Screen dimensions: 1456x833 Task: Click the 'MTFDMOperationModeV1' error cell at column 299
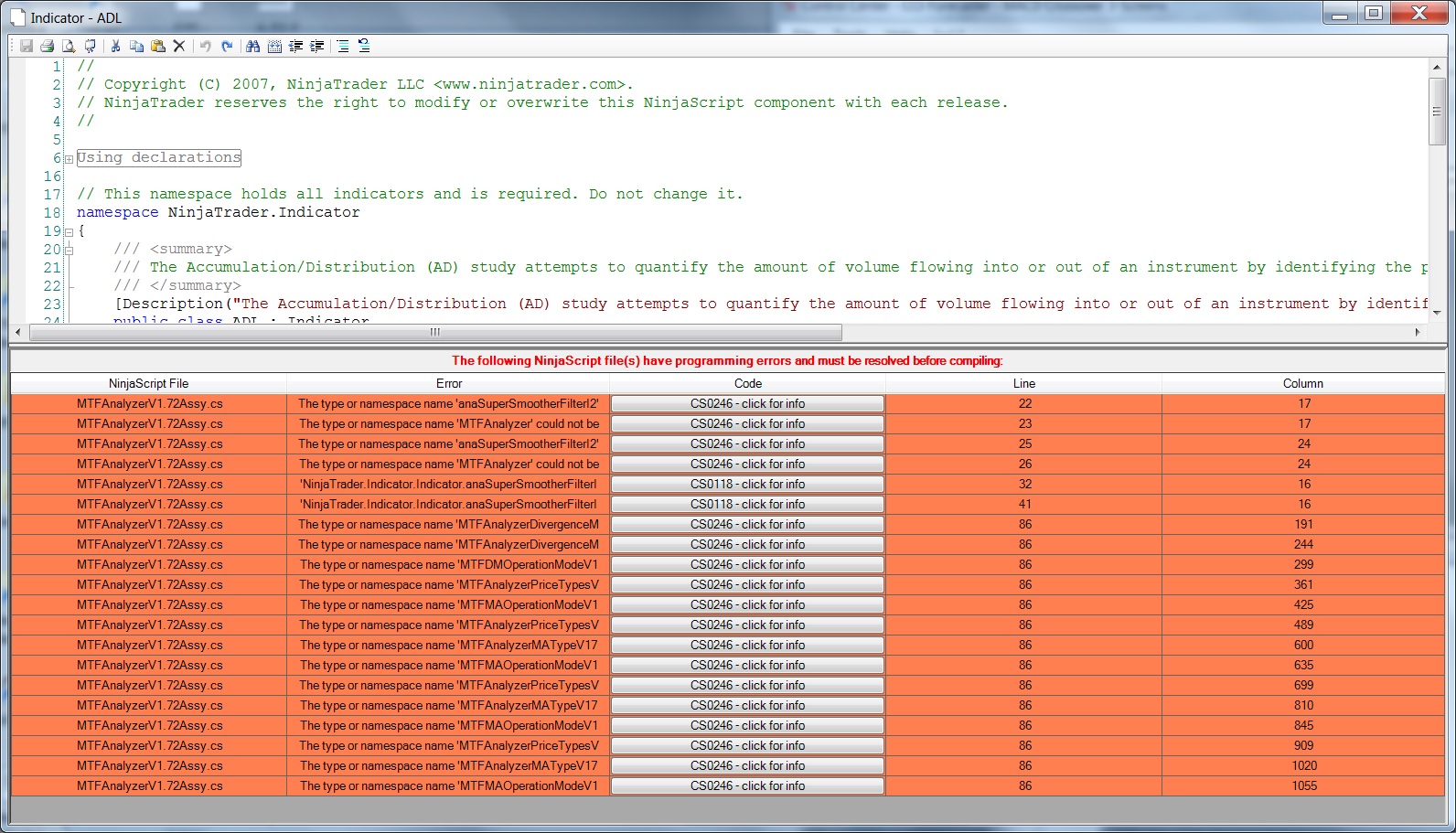click(448, 565)
